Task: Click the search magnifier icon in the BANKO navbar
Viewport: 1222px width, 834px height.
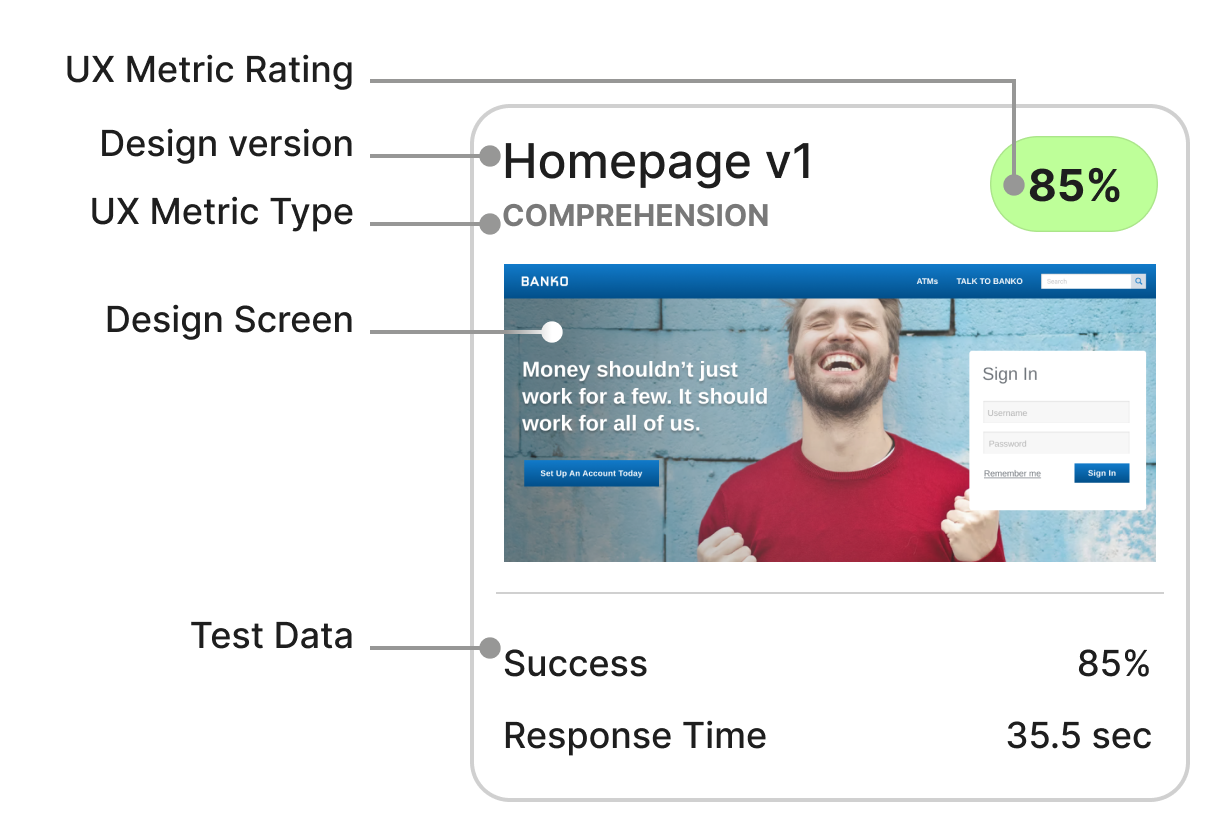Action: [x=1138, y=281]
